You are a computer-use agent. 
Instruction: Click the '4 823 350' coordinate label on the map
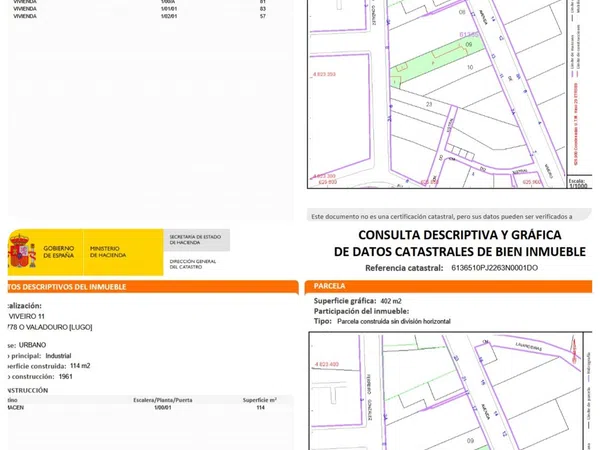tap(324, 74)
